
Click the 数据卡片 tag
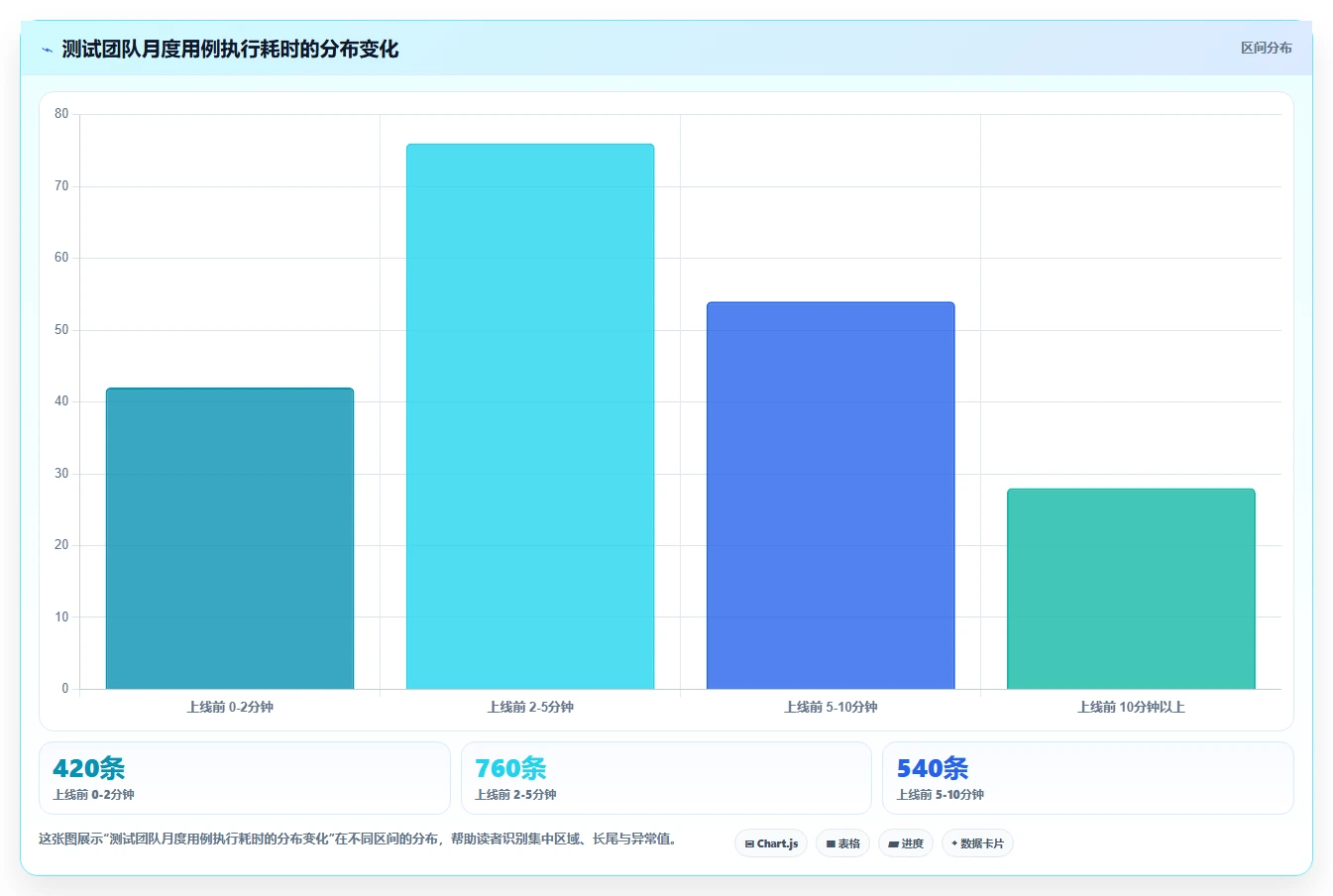[x=977, y=843]
